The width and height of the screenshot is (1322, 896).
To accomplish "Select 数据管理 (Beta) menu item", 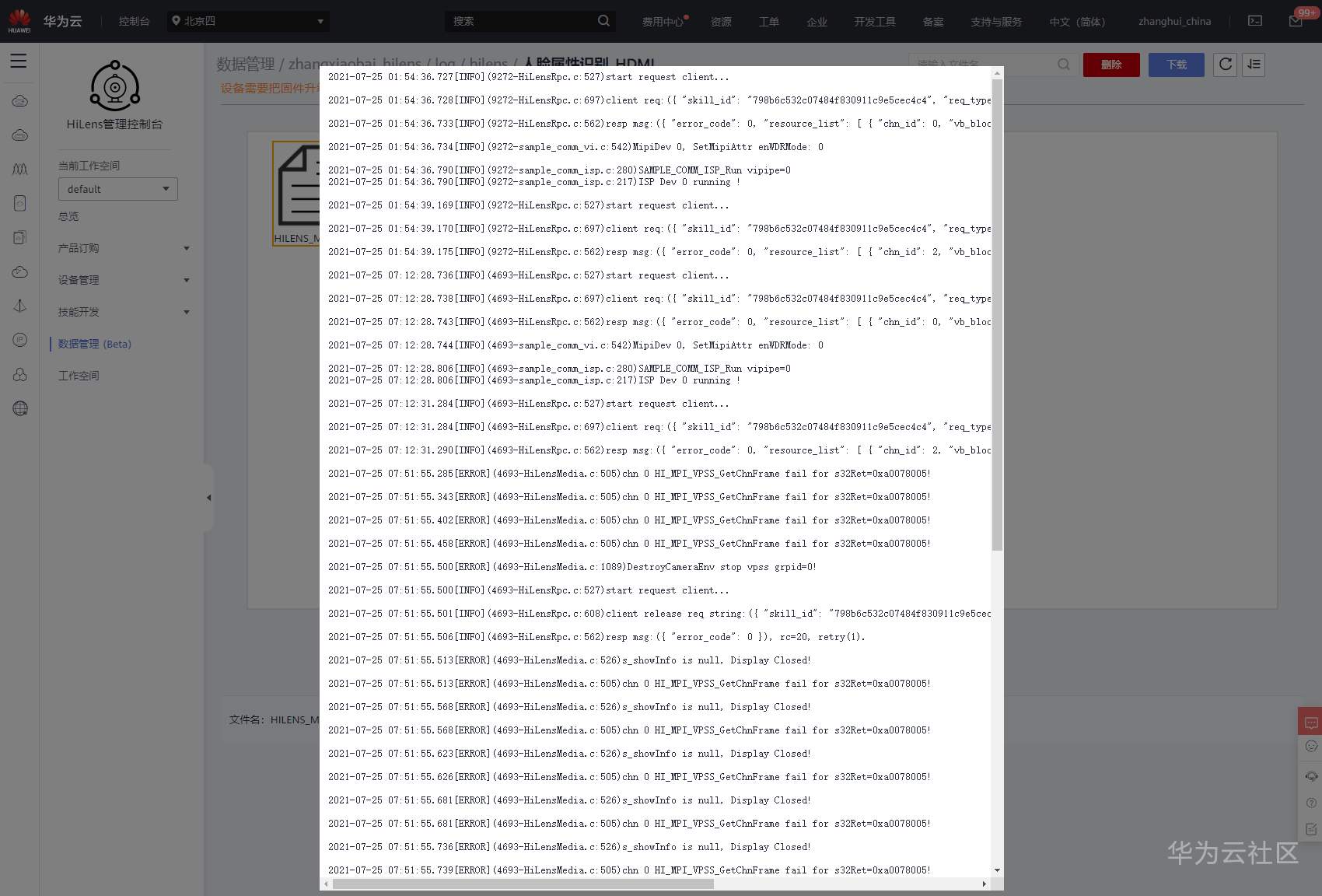I will click(x=95, y=344).
